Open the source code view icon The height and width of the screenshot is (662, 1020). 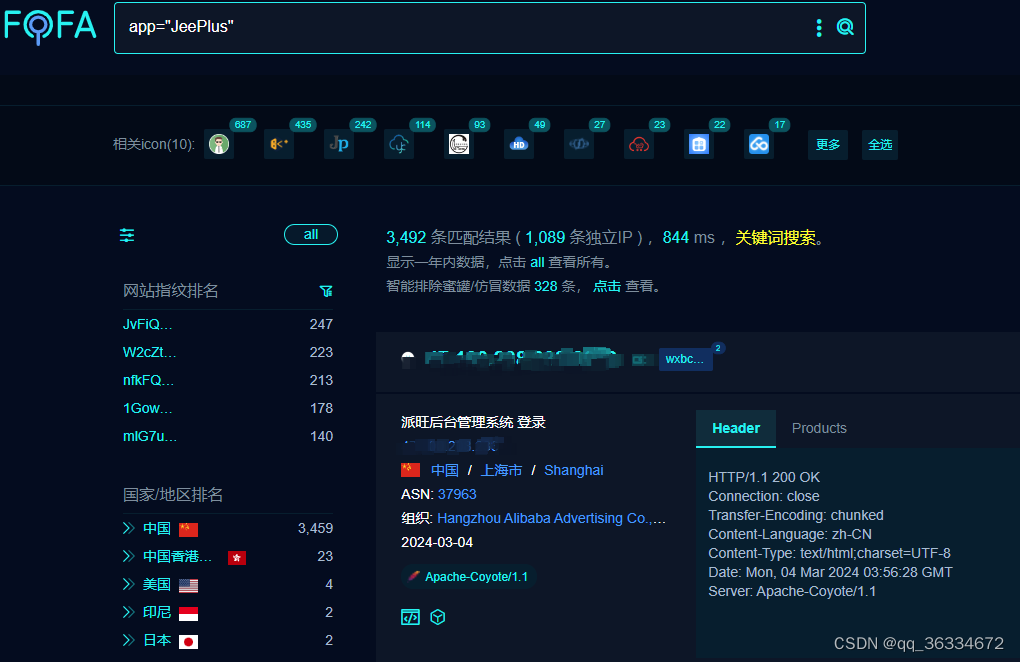coord(410,617)
